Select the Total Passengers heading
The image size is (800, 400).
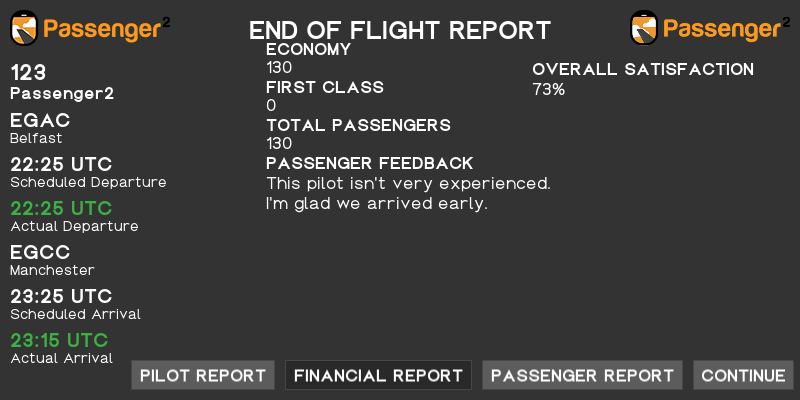click(x=358, y=125)
